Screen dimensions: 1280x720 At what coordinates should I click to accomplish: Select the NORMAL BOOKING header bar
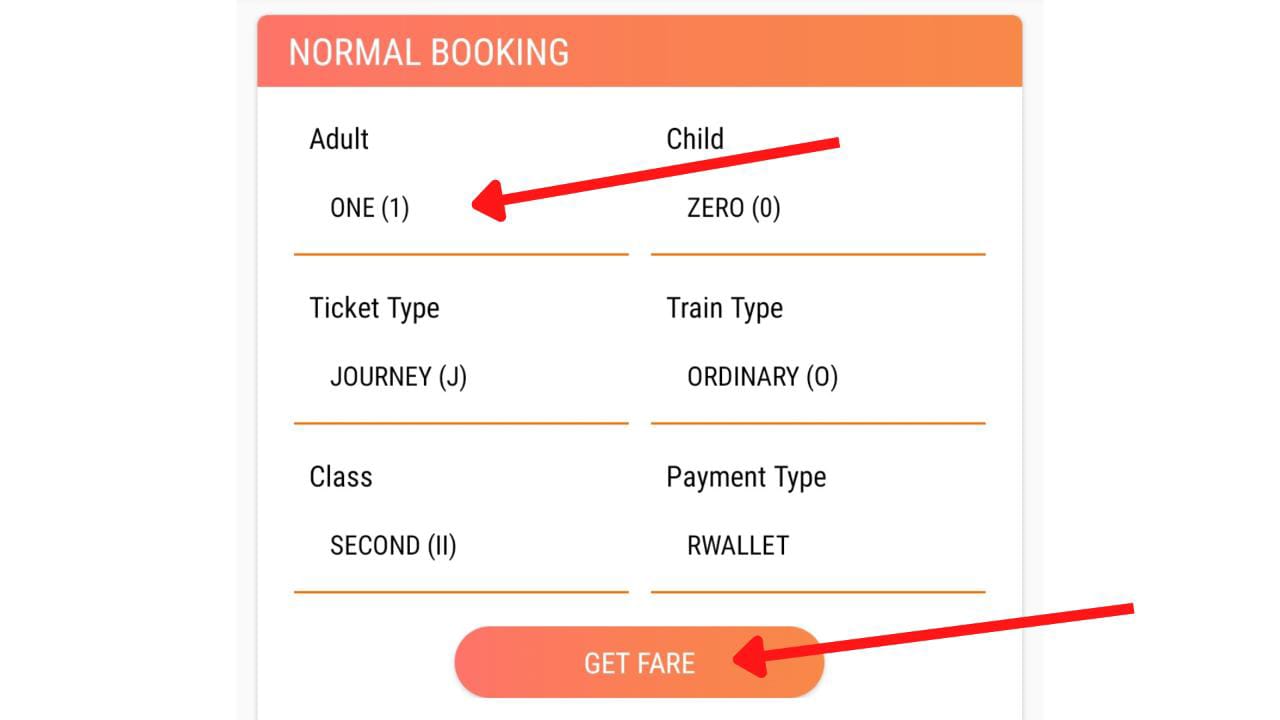640,51
